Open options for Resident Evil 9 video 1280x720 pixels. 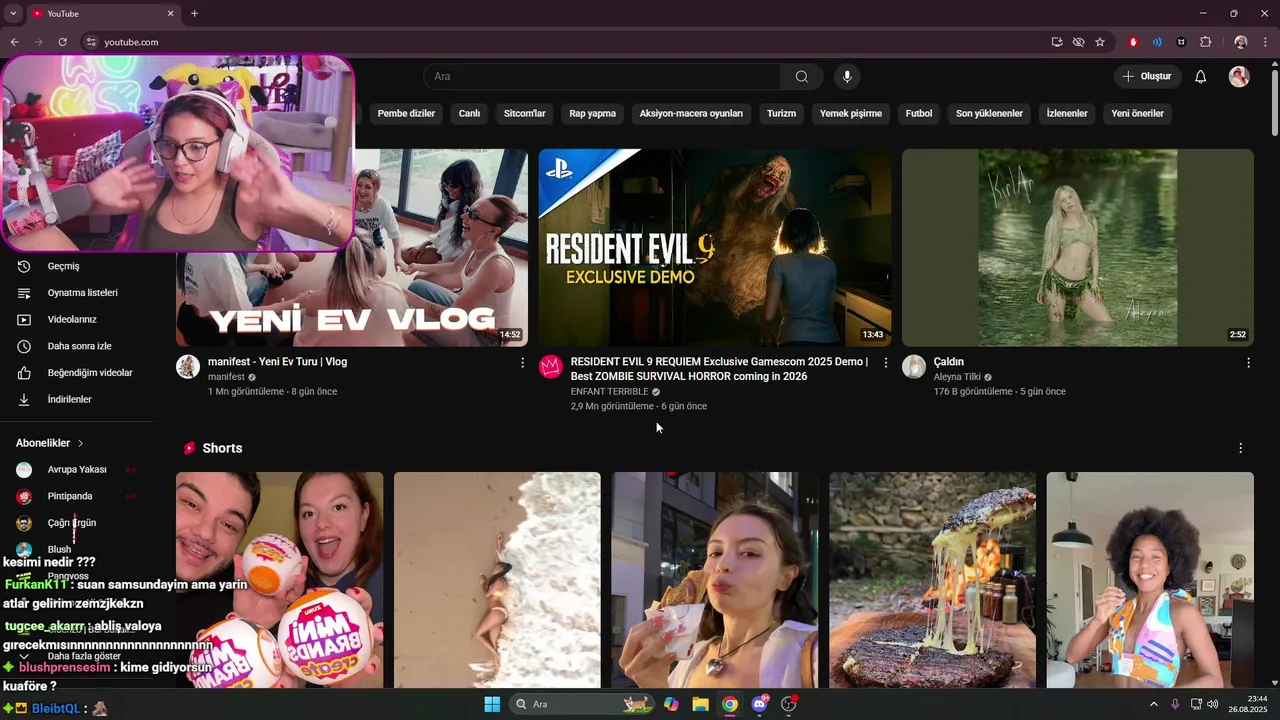pyautogui.click(x=885, y=362)
